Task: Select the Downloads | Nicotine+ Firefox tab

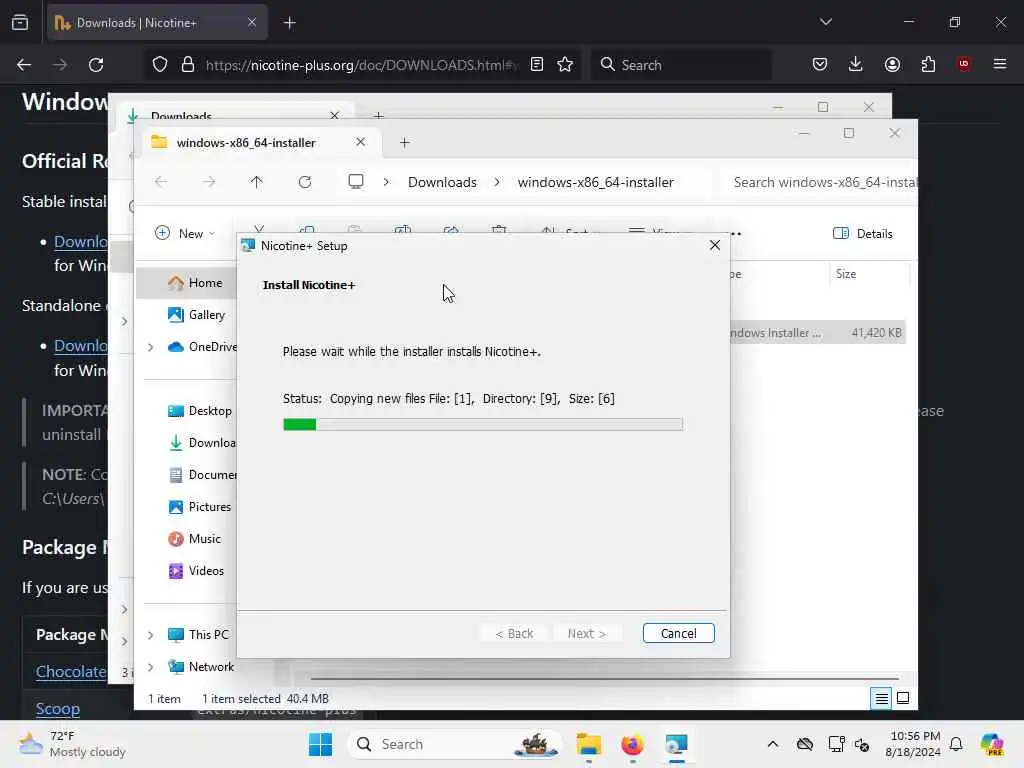Action: (x=157, y=23)
